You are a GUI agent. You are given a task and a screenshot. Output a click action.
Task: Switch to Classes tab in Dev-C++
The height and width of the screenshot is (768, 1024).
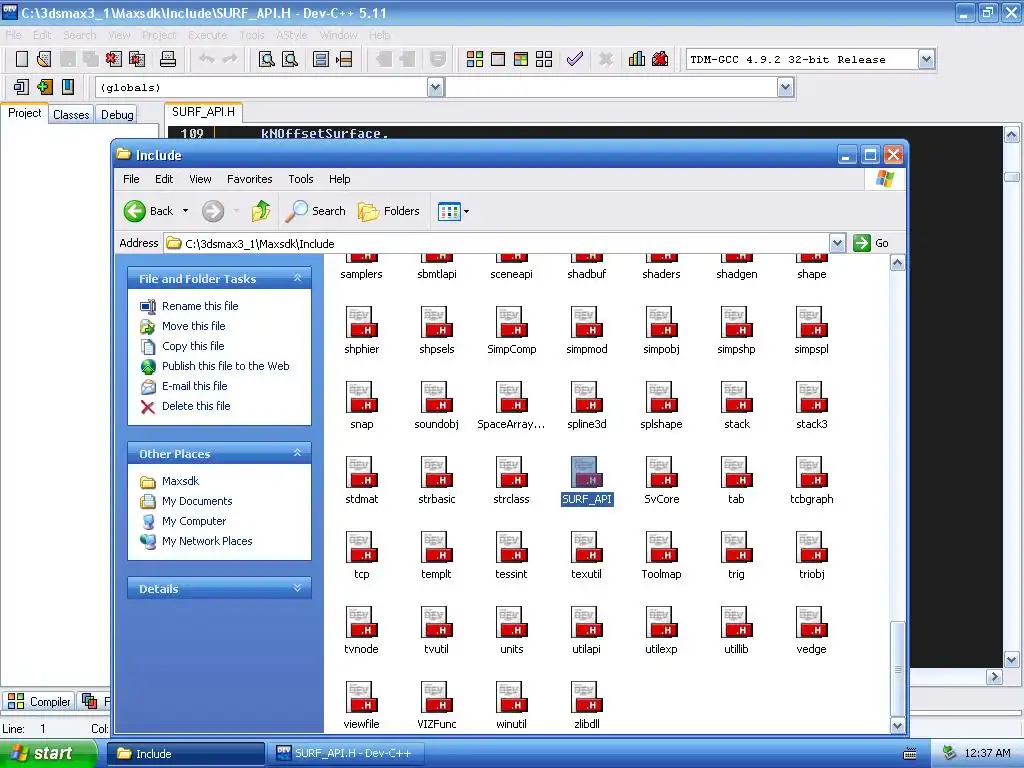click(x=71, y=114)
